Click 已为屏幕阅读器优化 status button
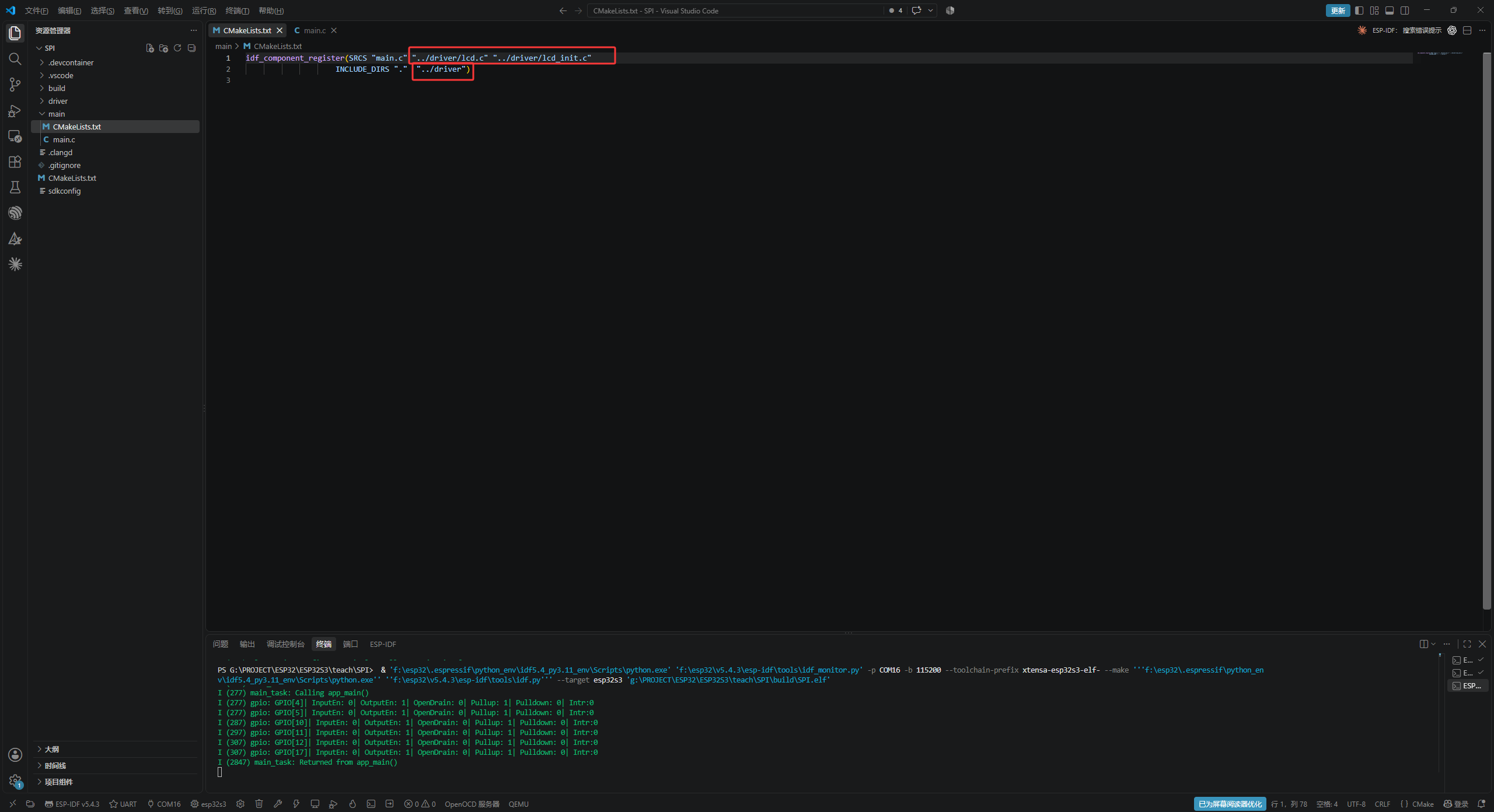This screenshot has height=812, width=1494. 1230,804
